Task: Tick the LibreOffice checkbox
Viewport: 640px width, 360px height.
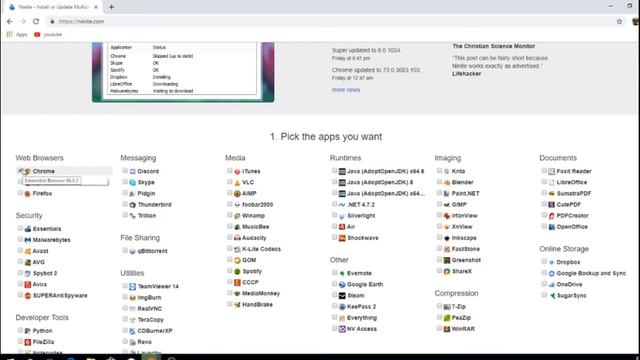Action: coord(544,182)
